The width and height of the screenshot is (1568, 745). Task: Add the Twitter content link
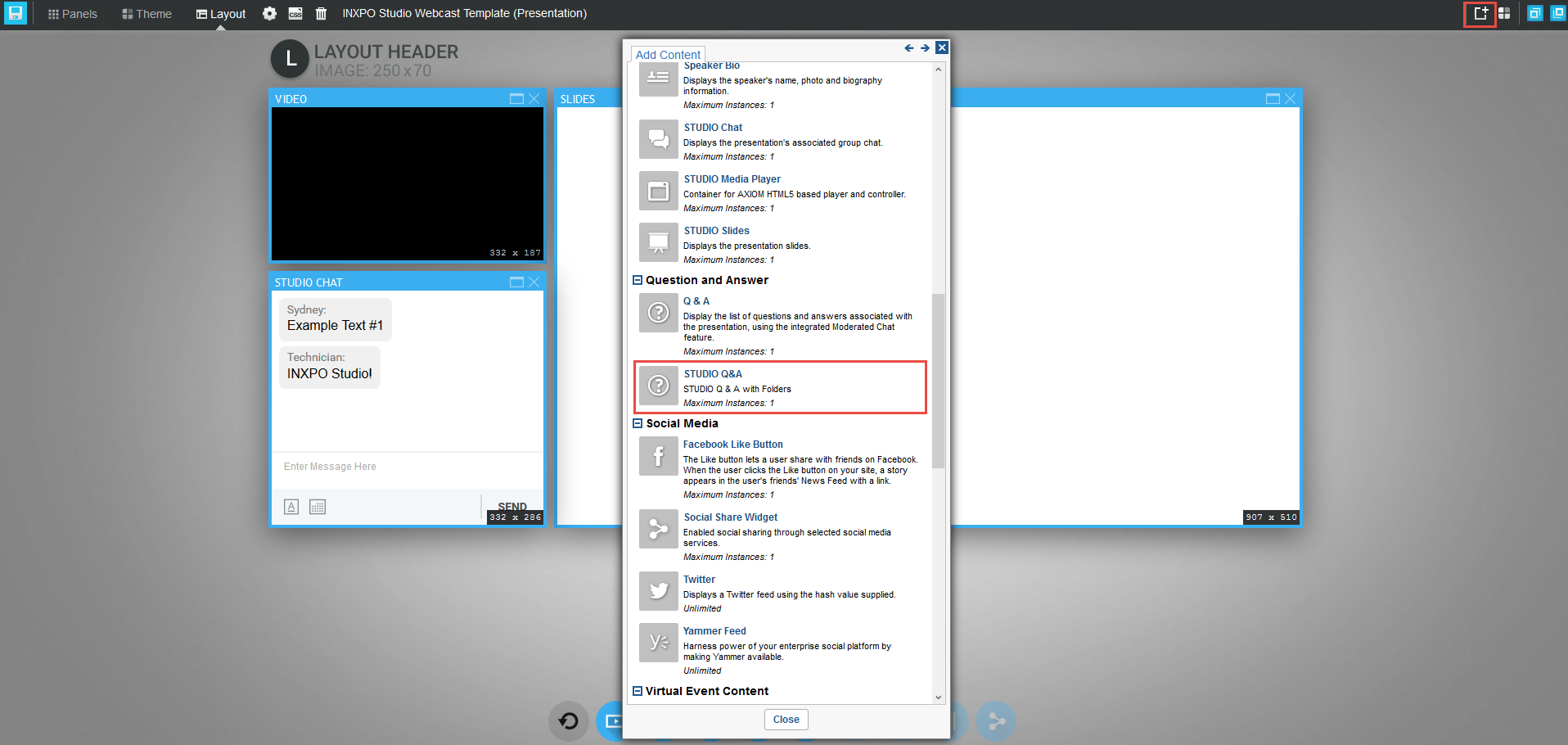(x=699, y=580)
